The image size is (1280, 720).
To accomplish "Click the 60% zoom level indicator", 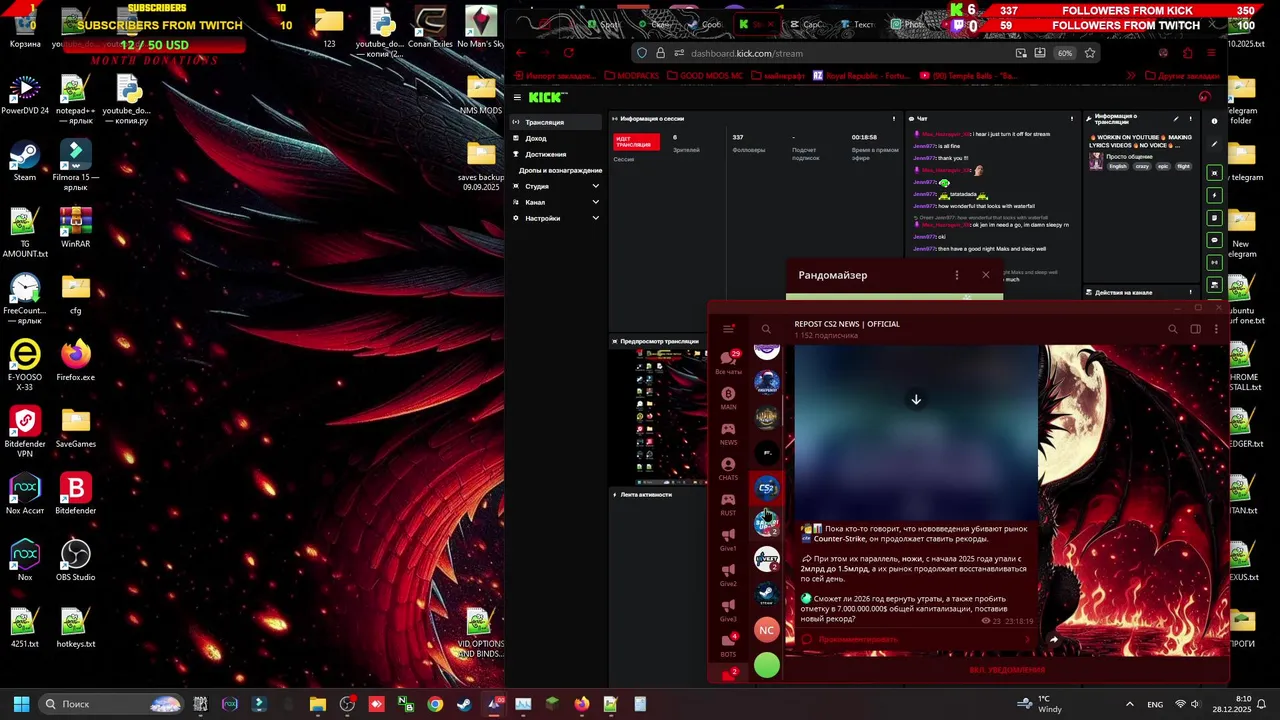I will click(1065, 53).
